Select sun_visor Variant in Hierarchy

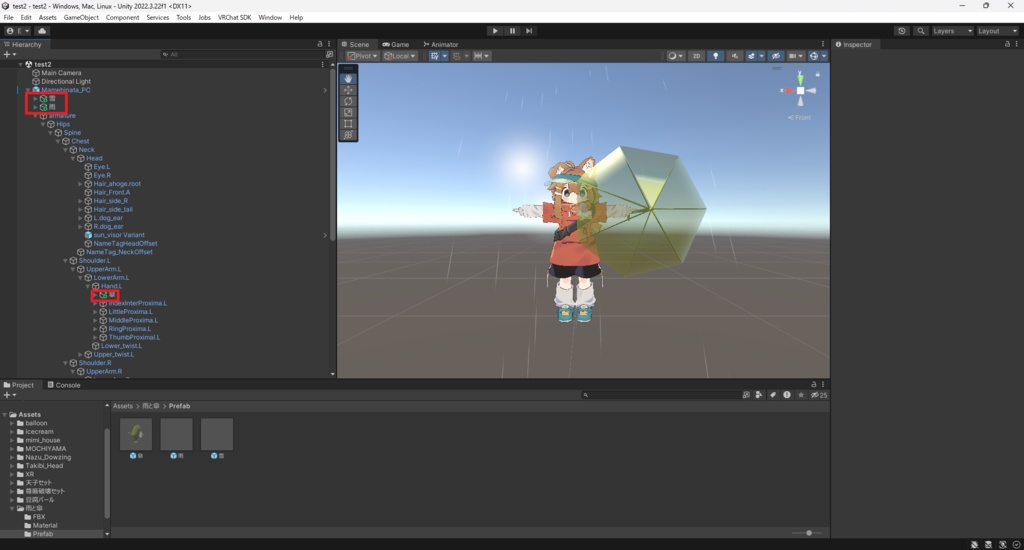coord(119,235)
